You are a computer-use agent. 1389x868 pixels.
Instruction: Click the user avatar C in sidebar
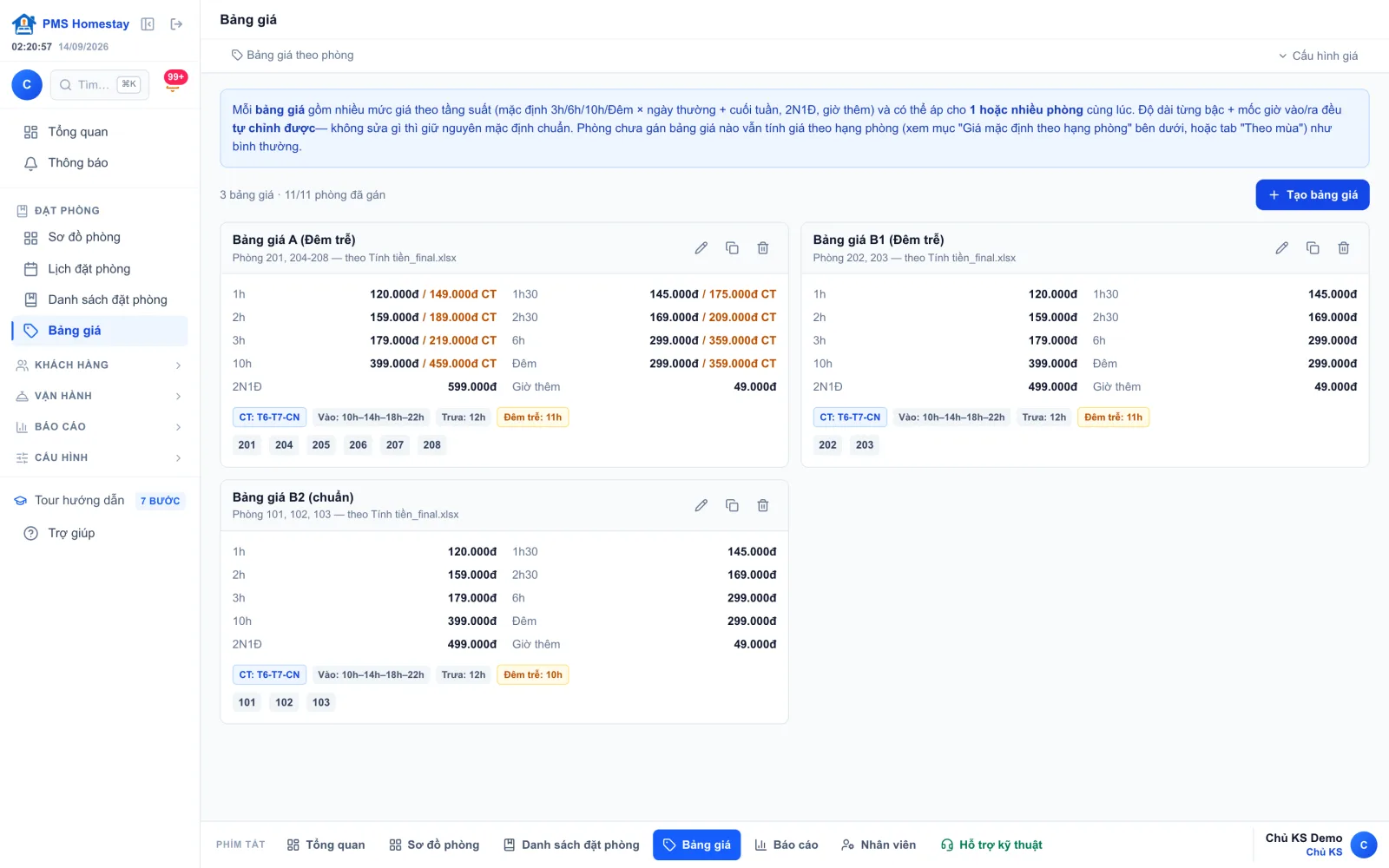27,85
